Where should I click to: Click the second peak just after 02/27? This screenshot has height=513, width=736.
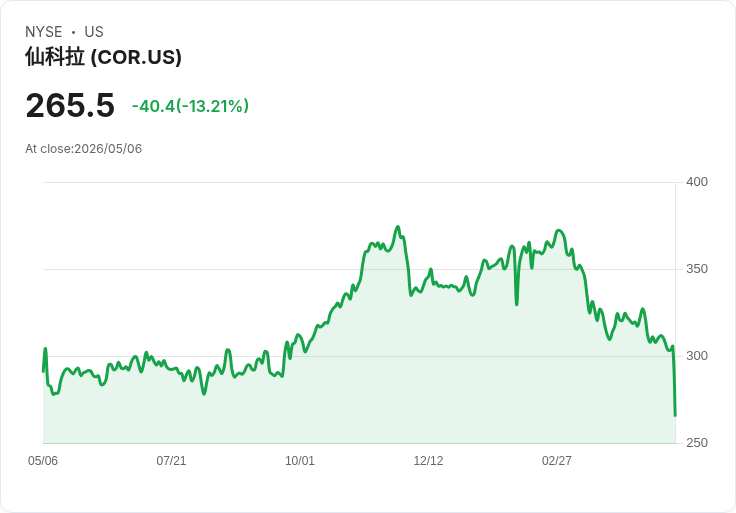click(559, 230)
